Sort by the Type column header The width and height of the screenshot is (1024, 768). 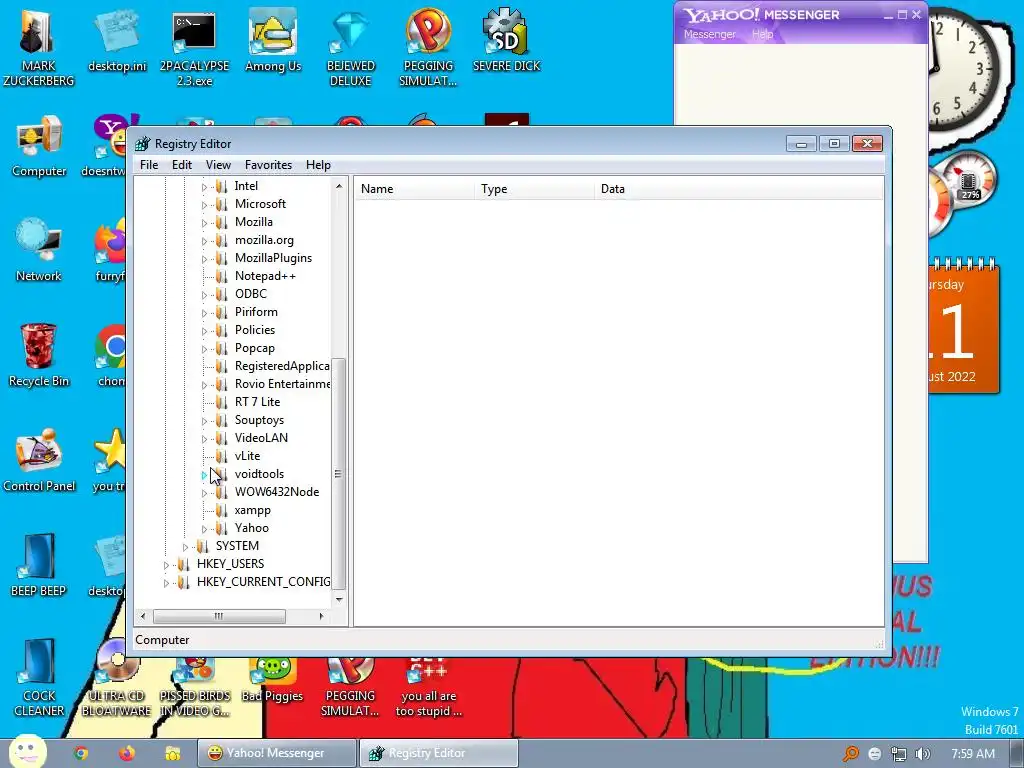534,189
